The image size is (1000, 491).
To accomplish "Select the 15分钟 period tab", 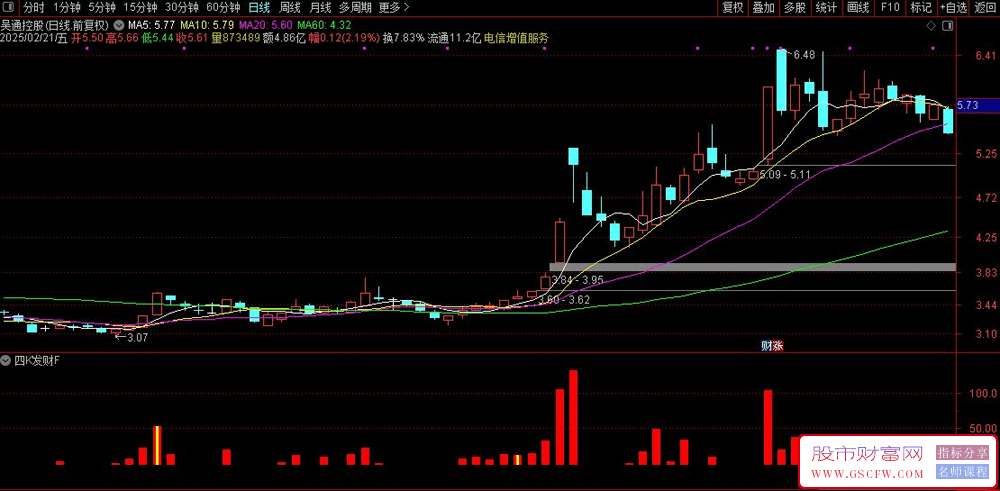I will pos(140,8).
